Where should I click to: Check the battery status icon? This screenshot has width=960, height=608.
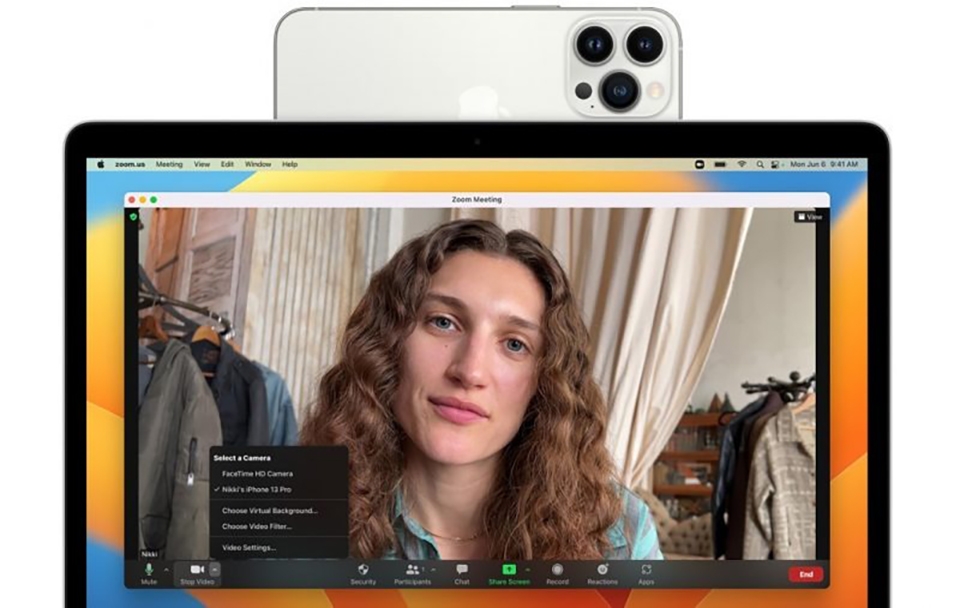pos(720,164)
